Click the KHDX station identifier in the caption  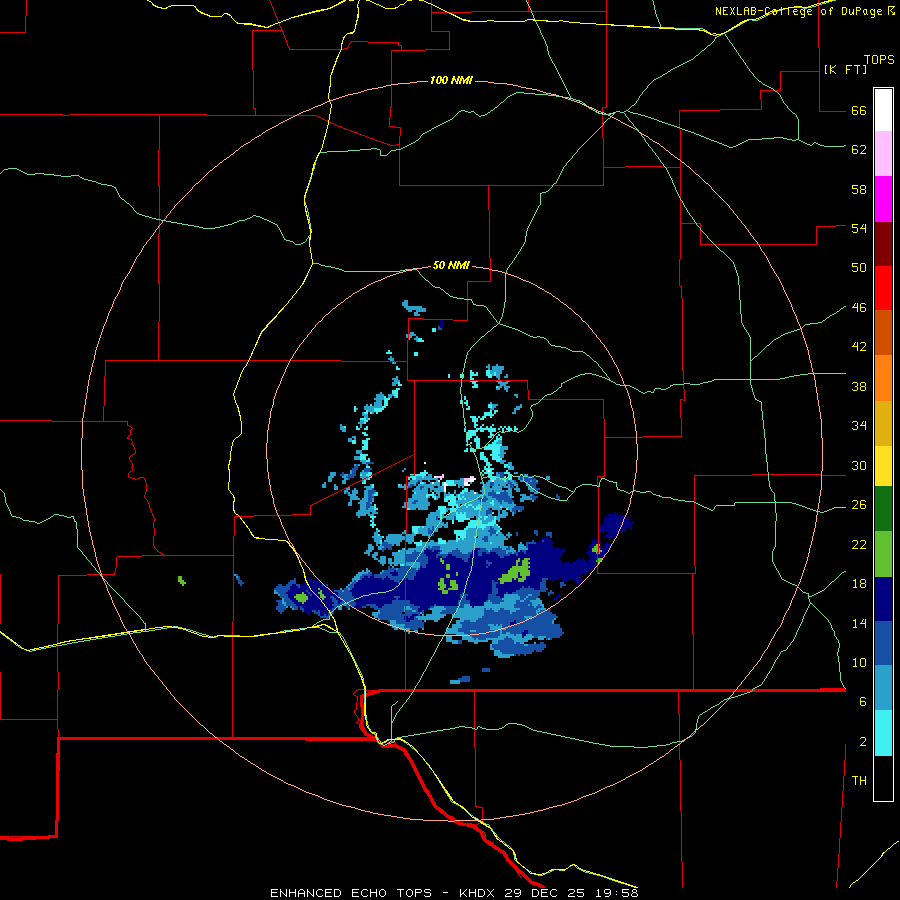tap(479, 893)
